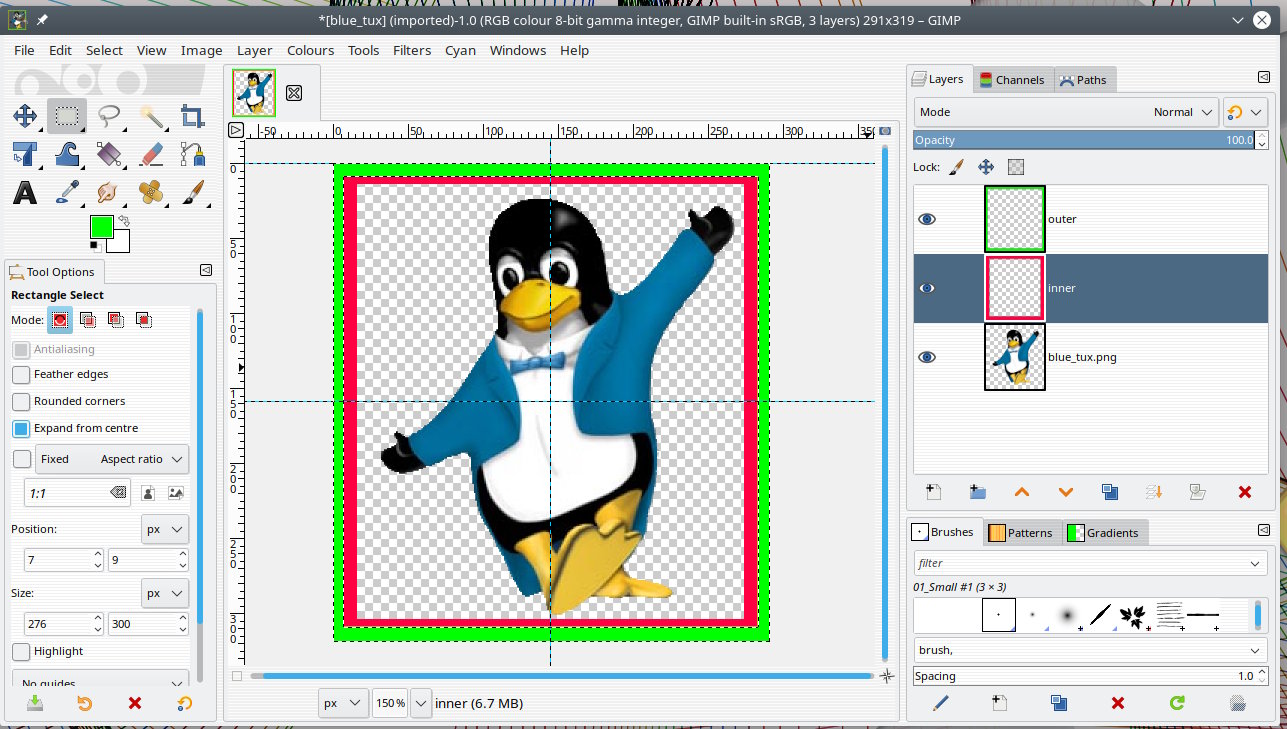Image resolution: width=1287 pixels, height=729 pixels.
Task: Select the Text tool
Action: point(25,192)
